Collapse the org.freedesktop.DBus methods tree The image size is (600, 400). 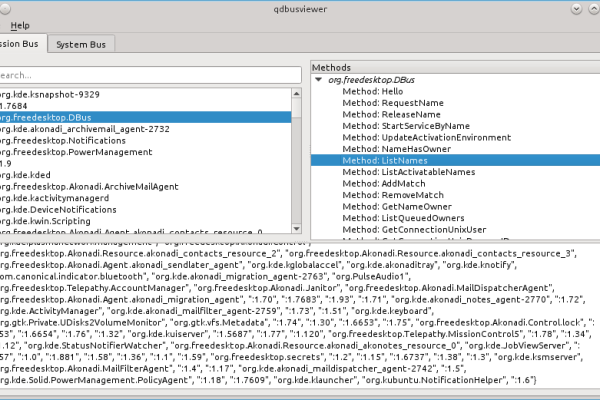point(318,80)
